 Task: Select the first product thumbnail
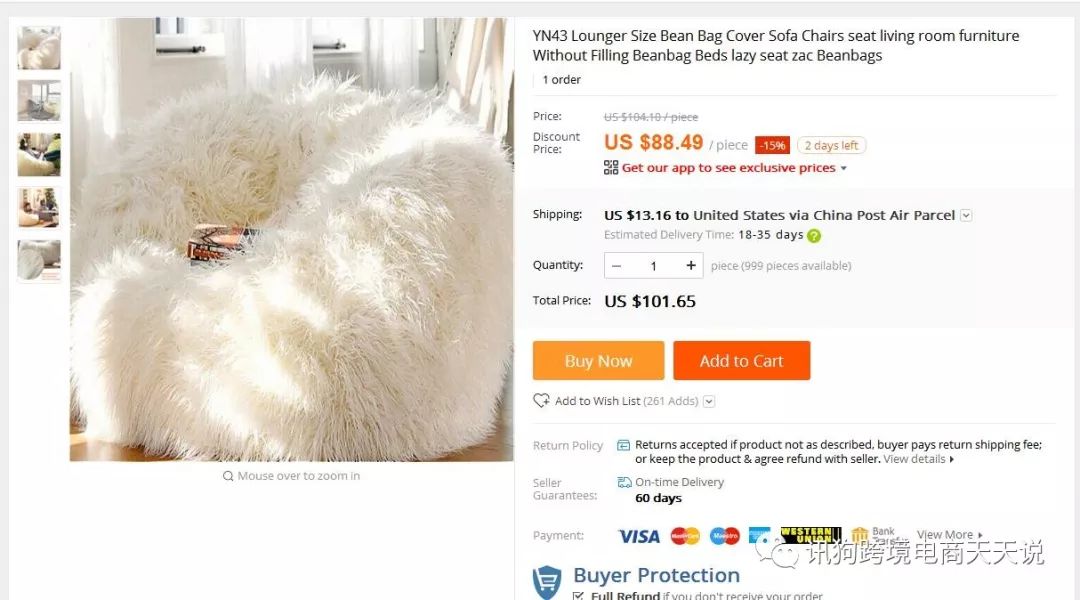pos(39,48)
